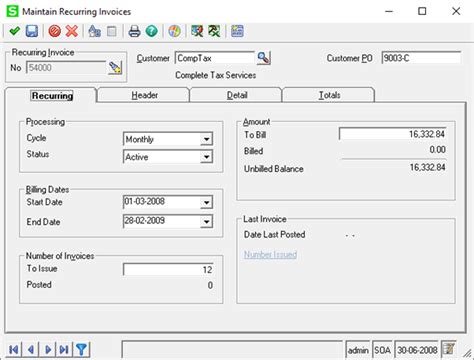Click the notepad icon in the status bar
Viewport: 474px width, 360px height.
[449, 349]
